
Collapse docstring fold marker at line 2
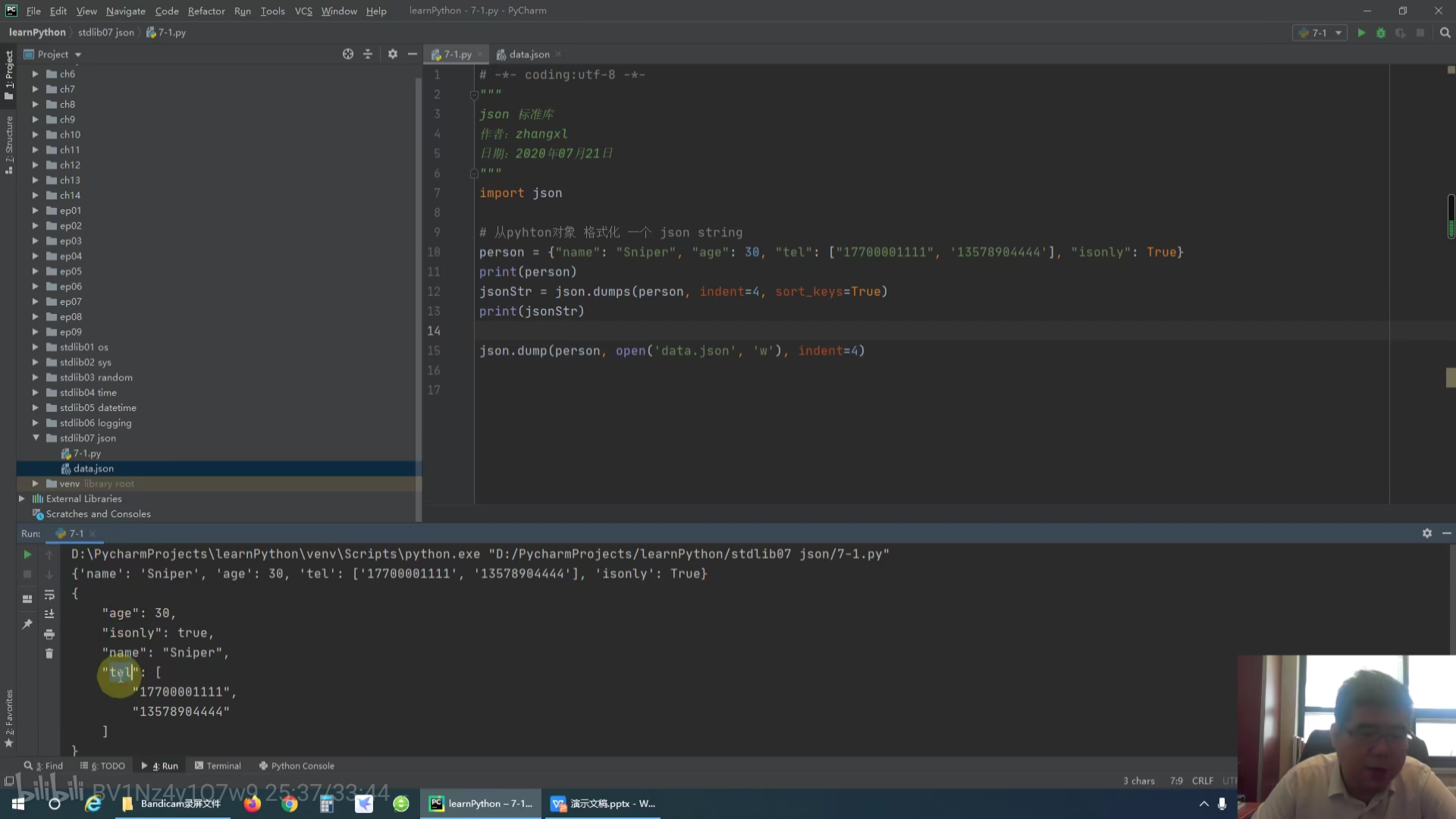pyautogui.click(x=474, y=95)
